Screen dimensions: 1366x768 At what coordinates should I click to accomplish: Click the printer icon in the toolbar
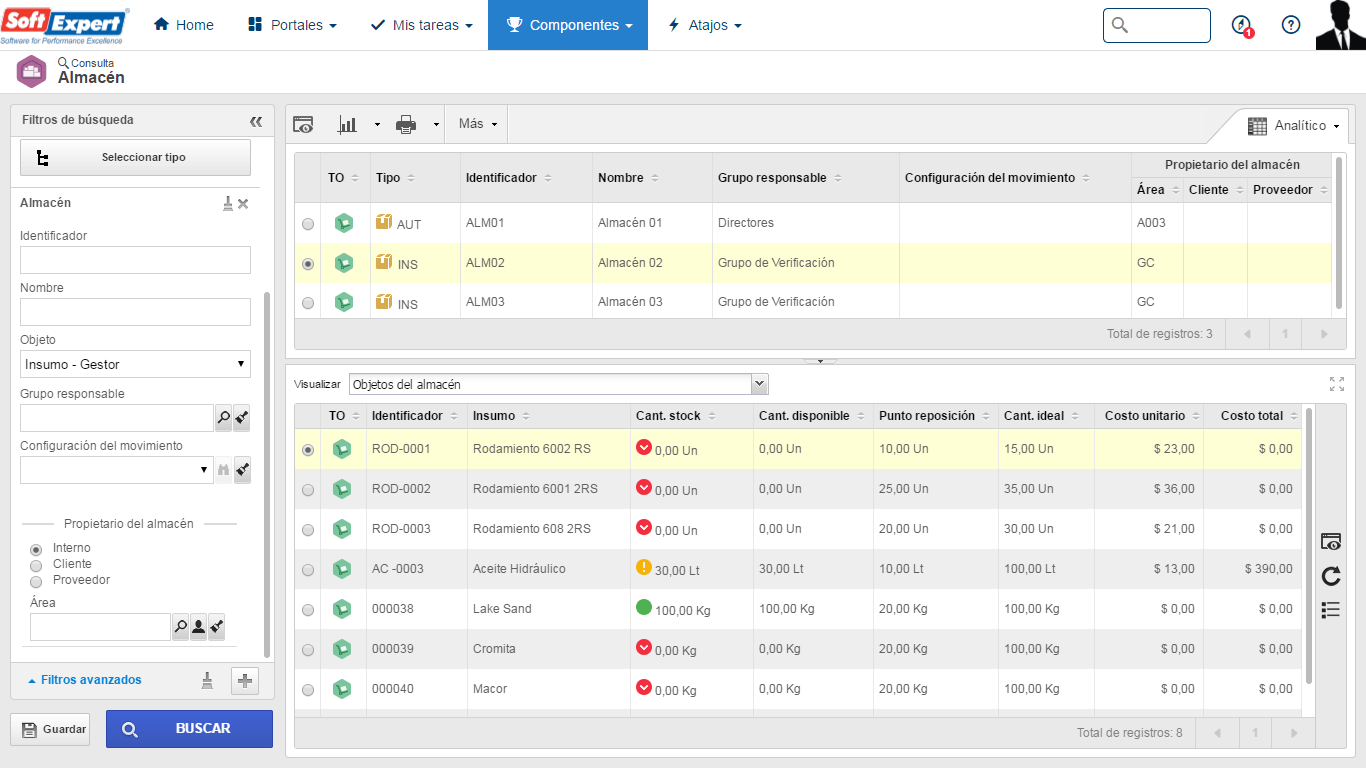406,124
